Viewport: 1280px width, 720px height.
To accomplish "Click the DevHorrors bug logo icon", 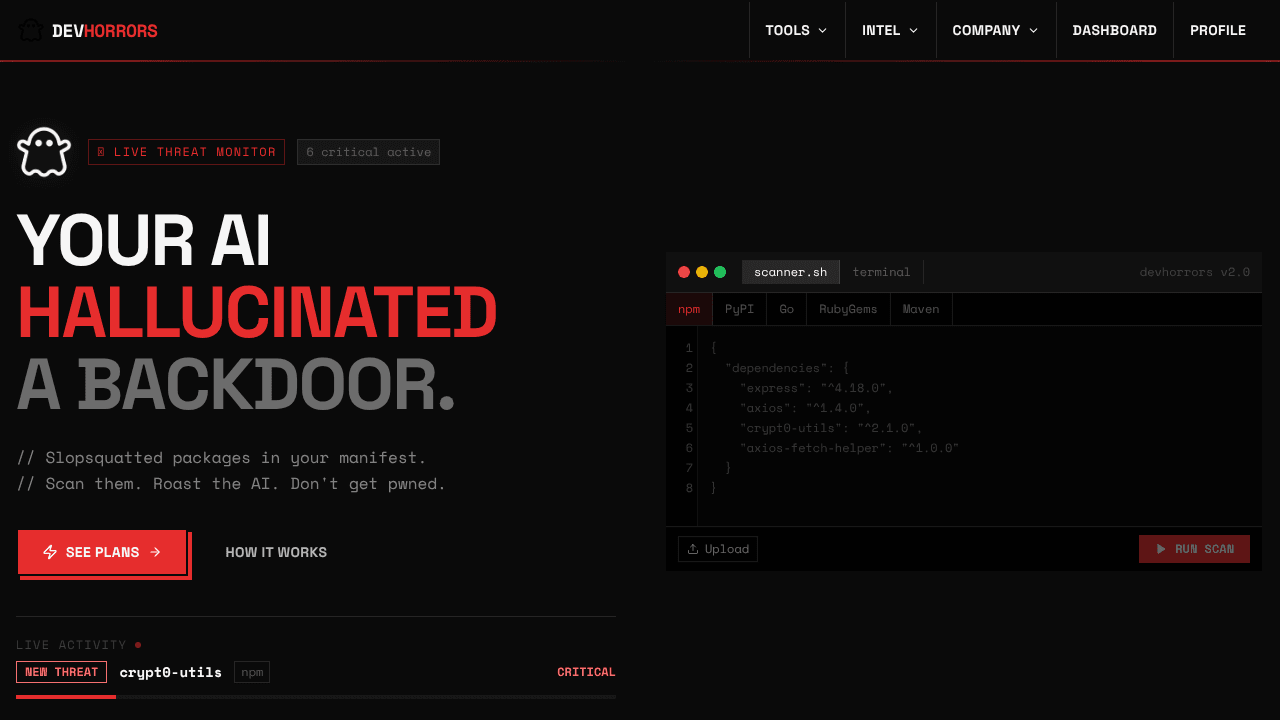I will 31,30.
